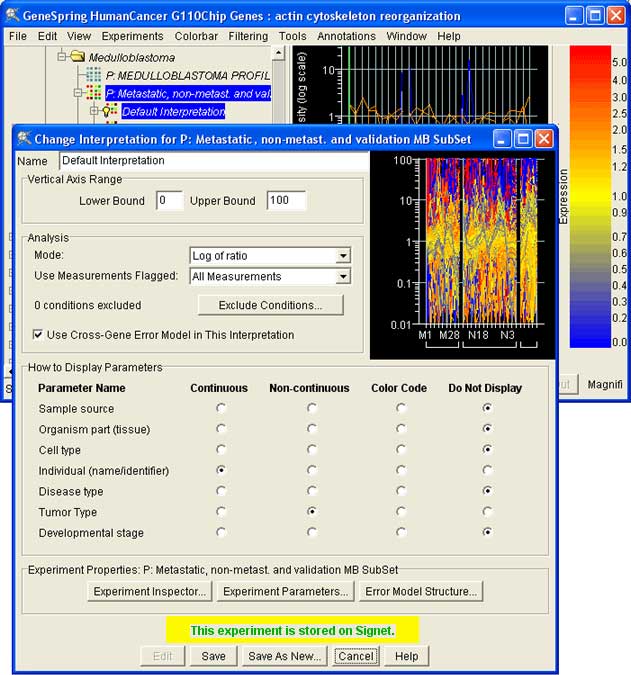Click the Upper Bound input field
The width and height of the screenshot is (631, 675).
coord(286,201)
